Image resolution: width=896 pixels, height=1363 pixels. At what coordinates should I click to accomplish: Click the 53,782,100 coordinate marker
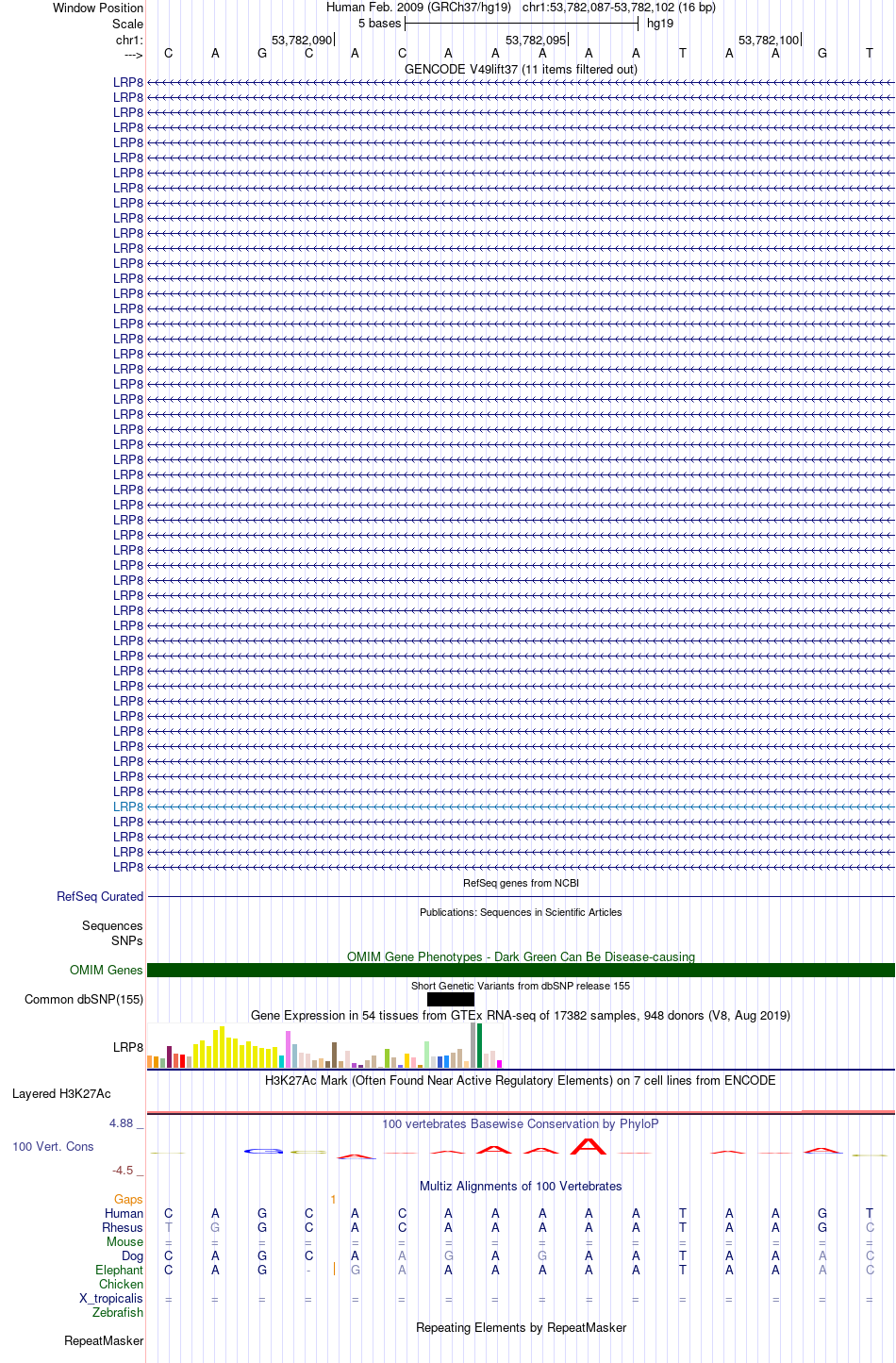769,40
